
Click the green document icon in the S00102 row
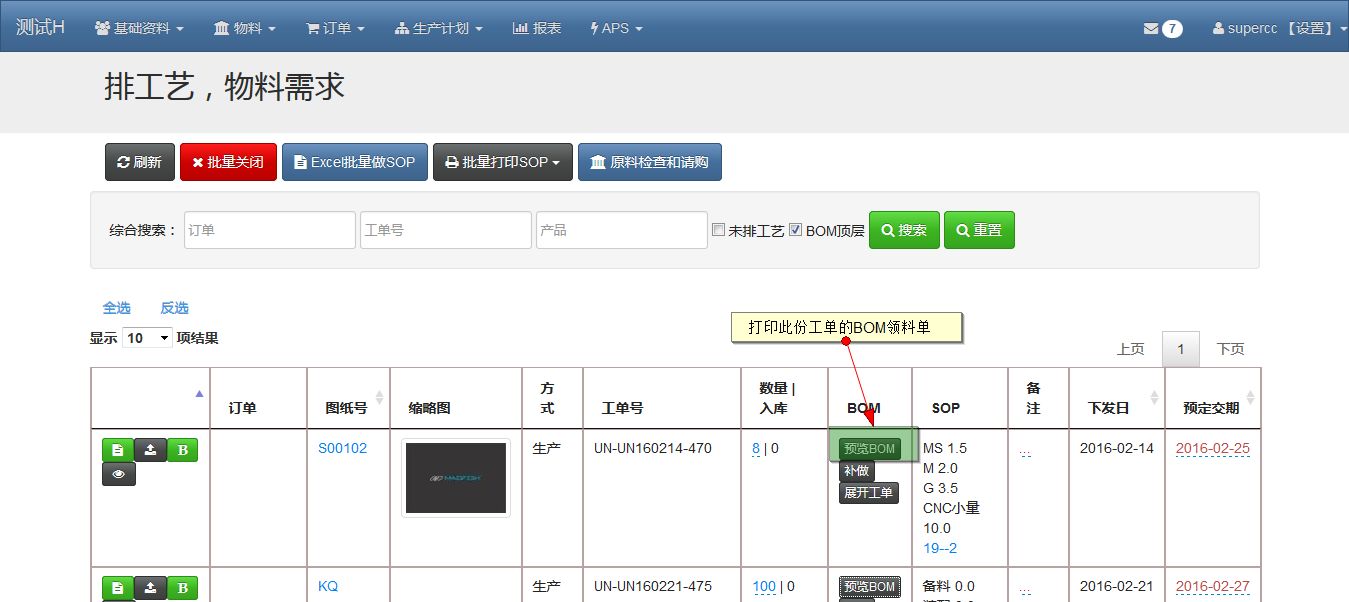tap(118, 450)
